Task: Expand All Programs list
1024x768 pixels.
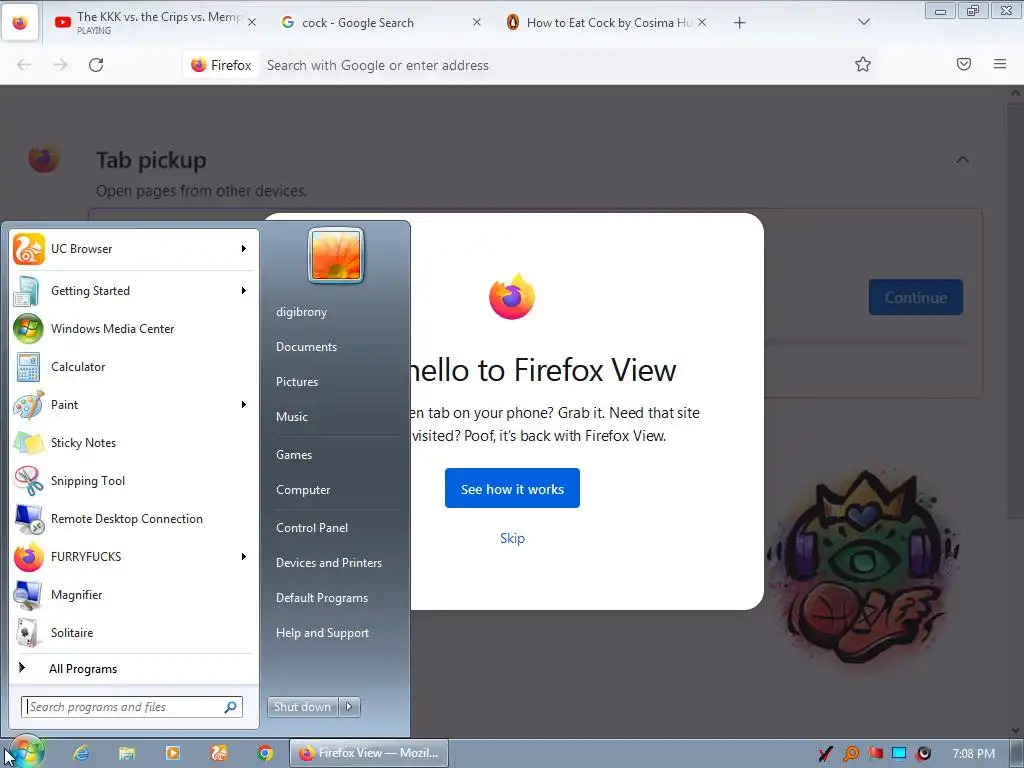Action: 131,669
